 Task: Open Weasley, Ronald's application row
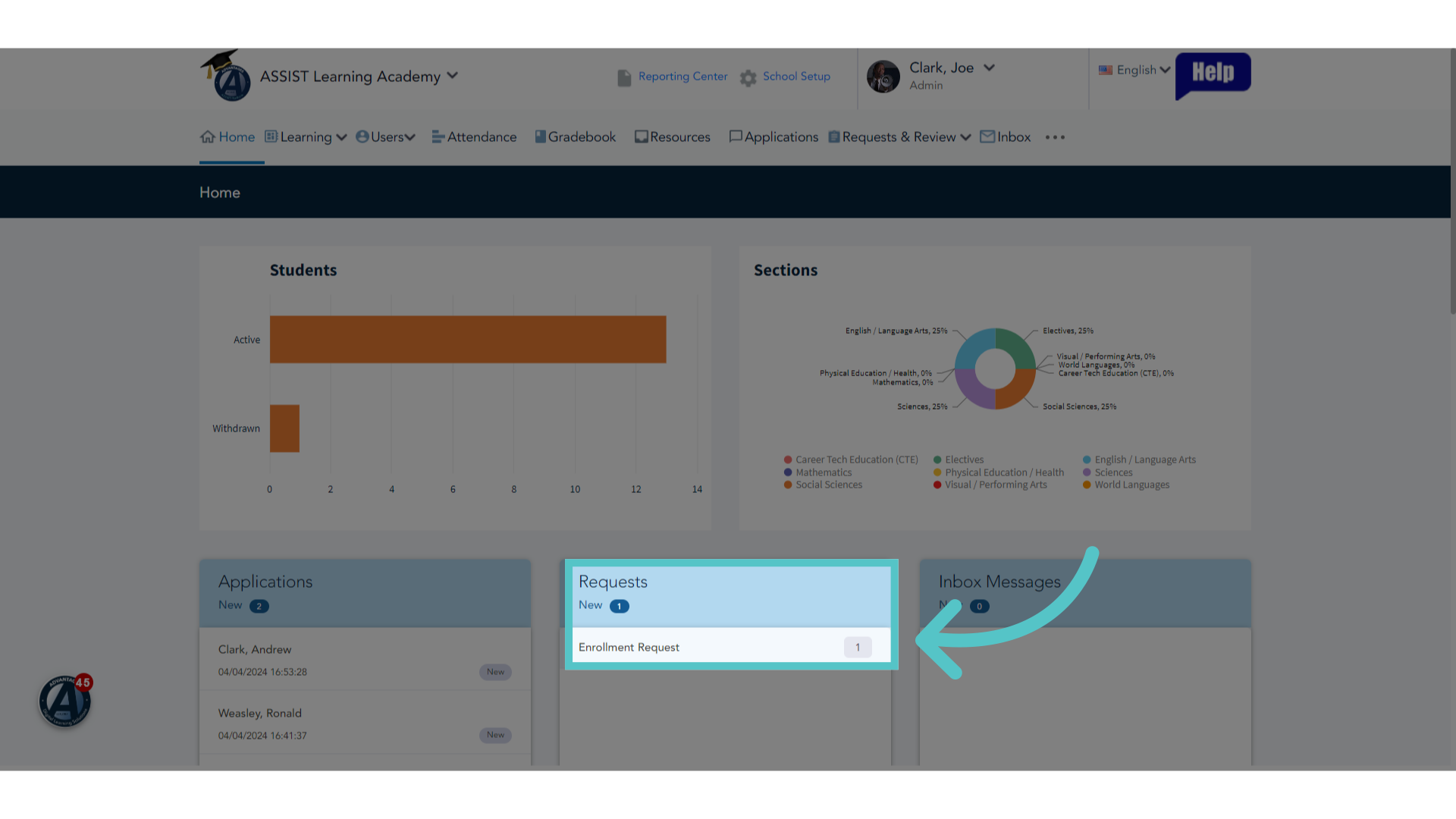pos(366,723)
